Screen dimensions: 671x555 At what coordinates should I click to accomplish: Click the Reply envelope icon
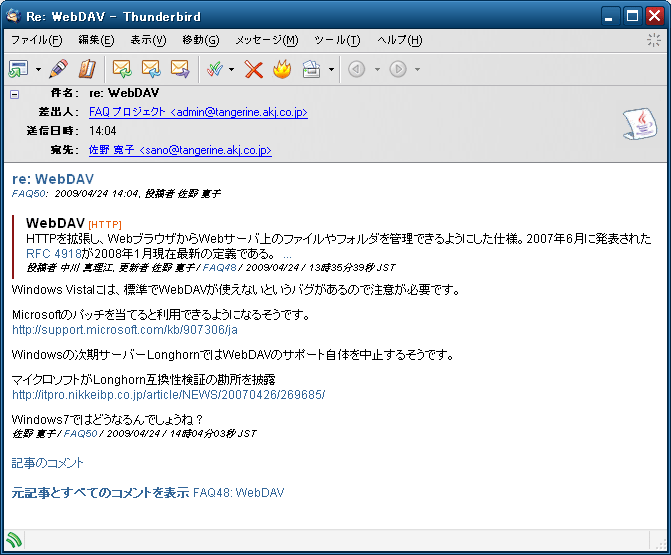[x=122, y=68]
